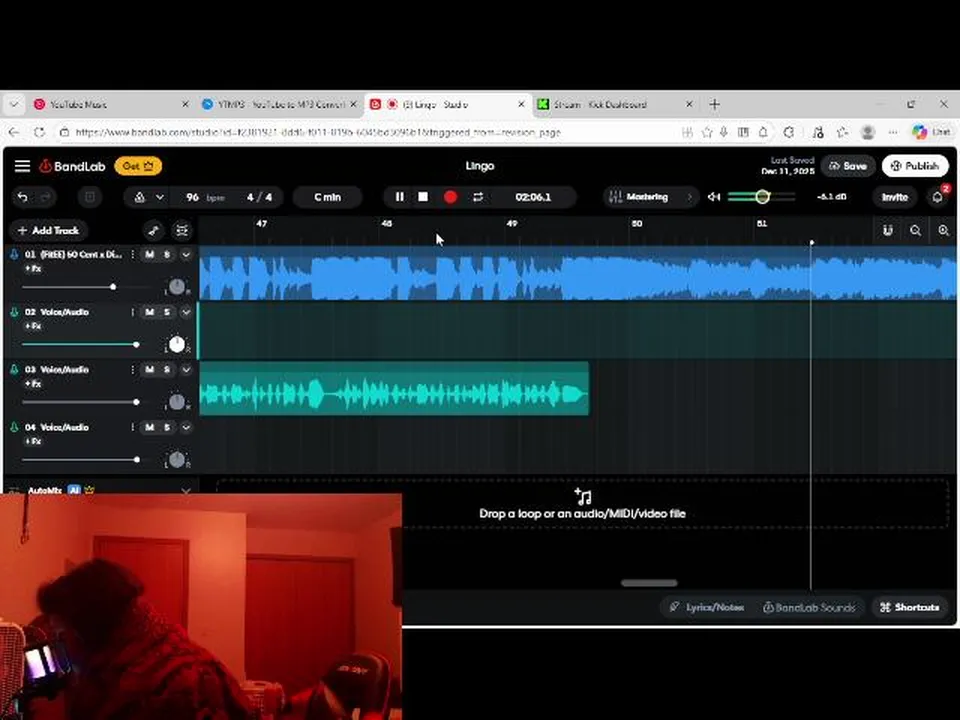Expand track 04 chevron
This screenshot has width=960, height=720.
[x=186, y=427]
